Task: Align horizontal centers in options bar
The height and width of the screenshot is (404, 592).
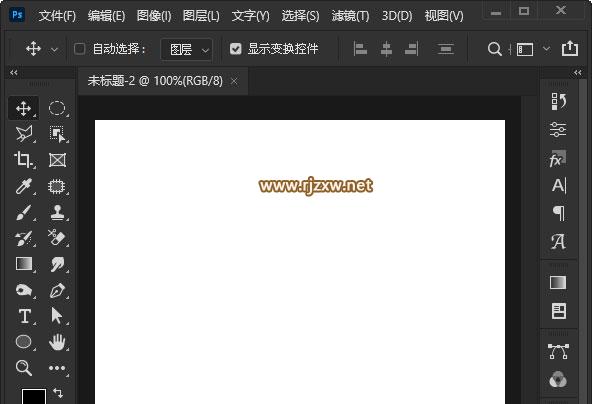Action: point(386,49)
